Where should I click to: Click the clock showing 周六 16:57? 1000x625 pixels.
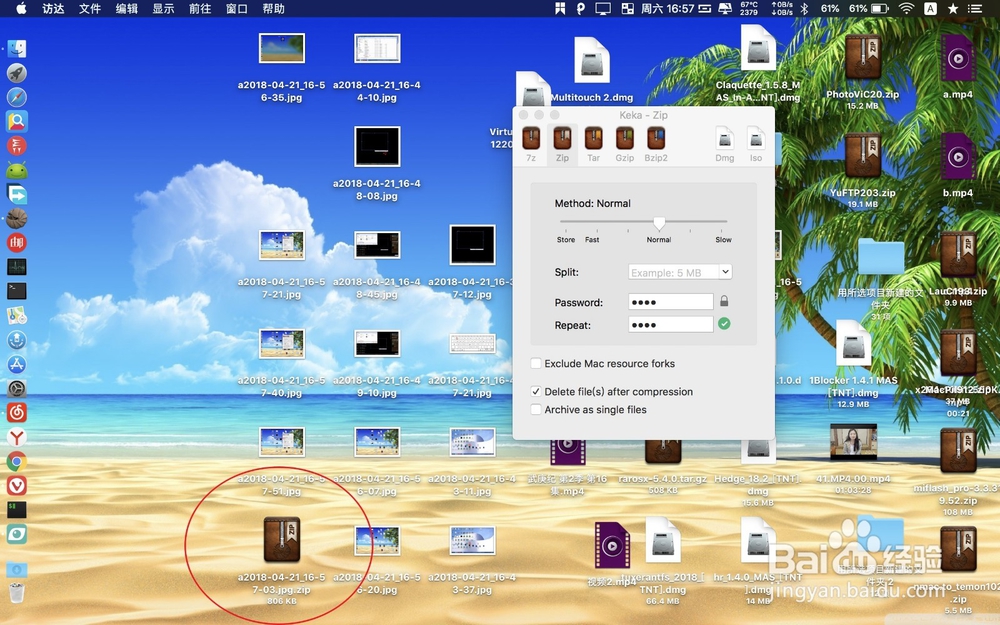[x=667, y=9]
